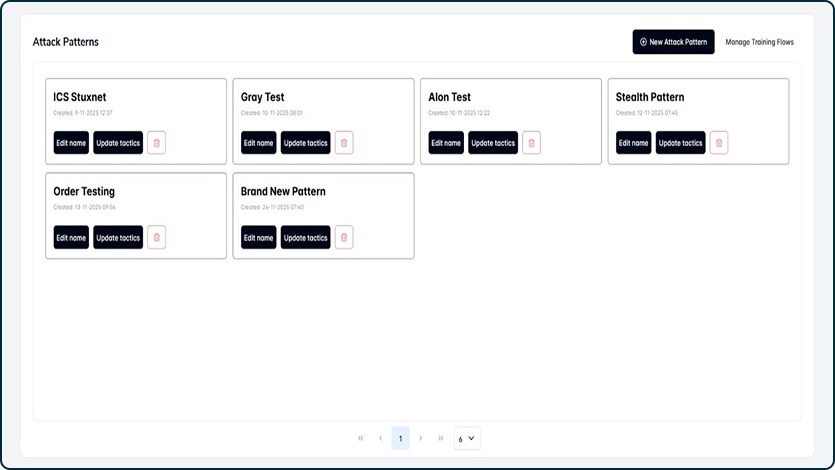835x470 pixels.
Task: Edit name of Brand New Pattern
Action: [x=258, y=237]
